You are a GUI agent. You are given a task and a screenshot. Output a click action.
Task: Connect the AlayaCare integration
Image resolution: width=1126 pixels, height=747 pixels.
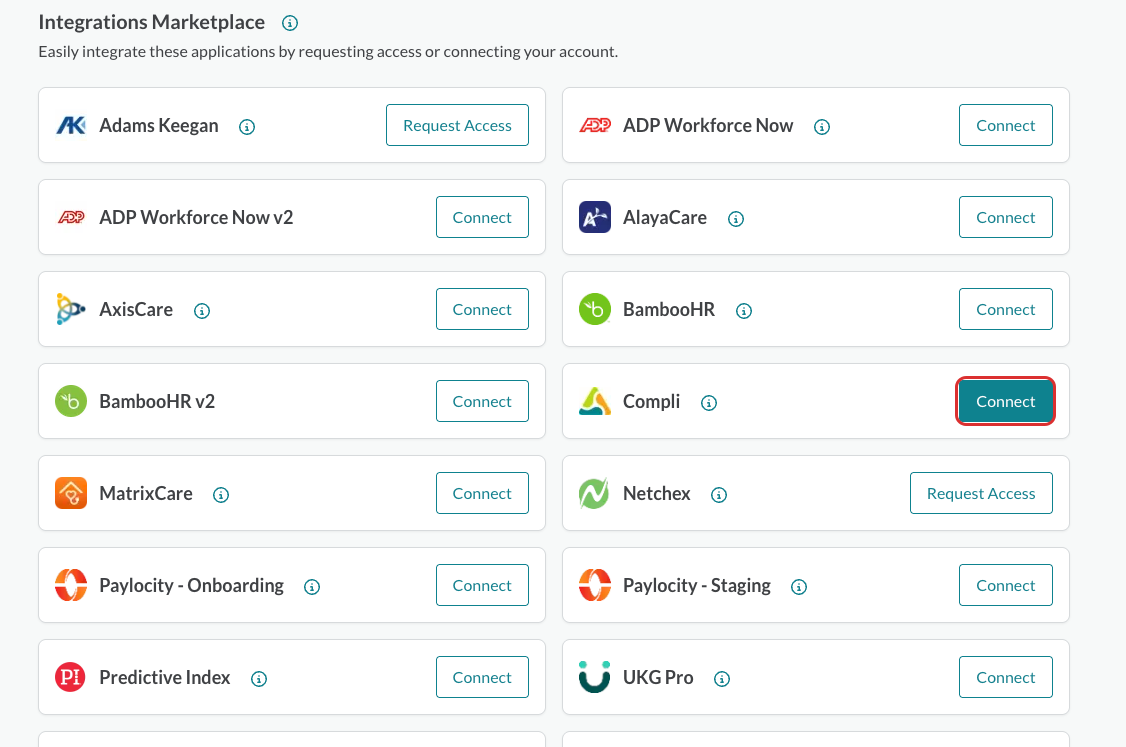pos(1005,217)
